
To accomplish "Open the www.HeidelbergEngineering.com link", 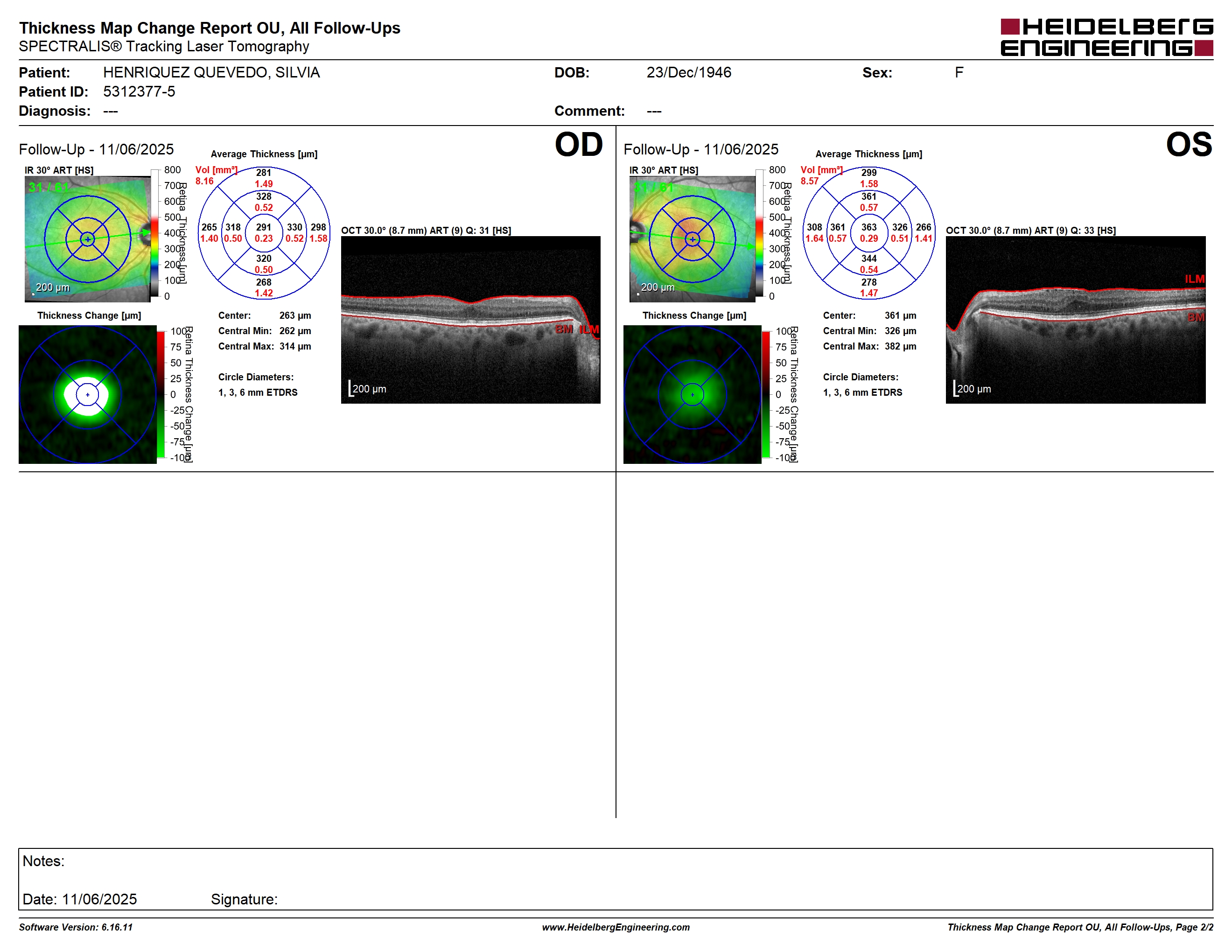I will point(616,927).
